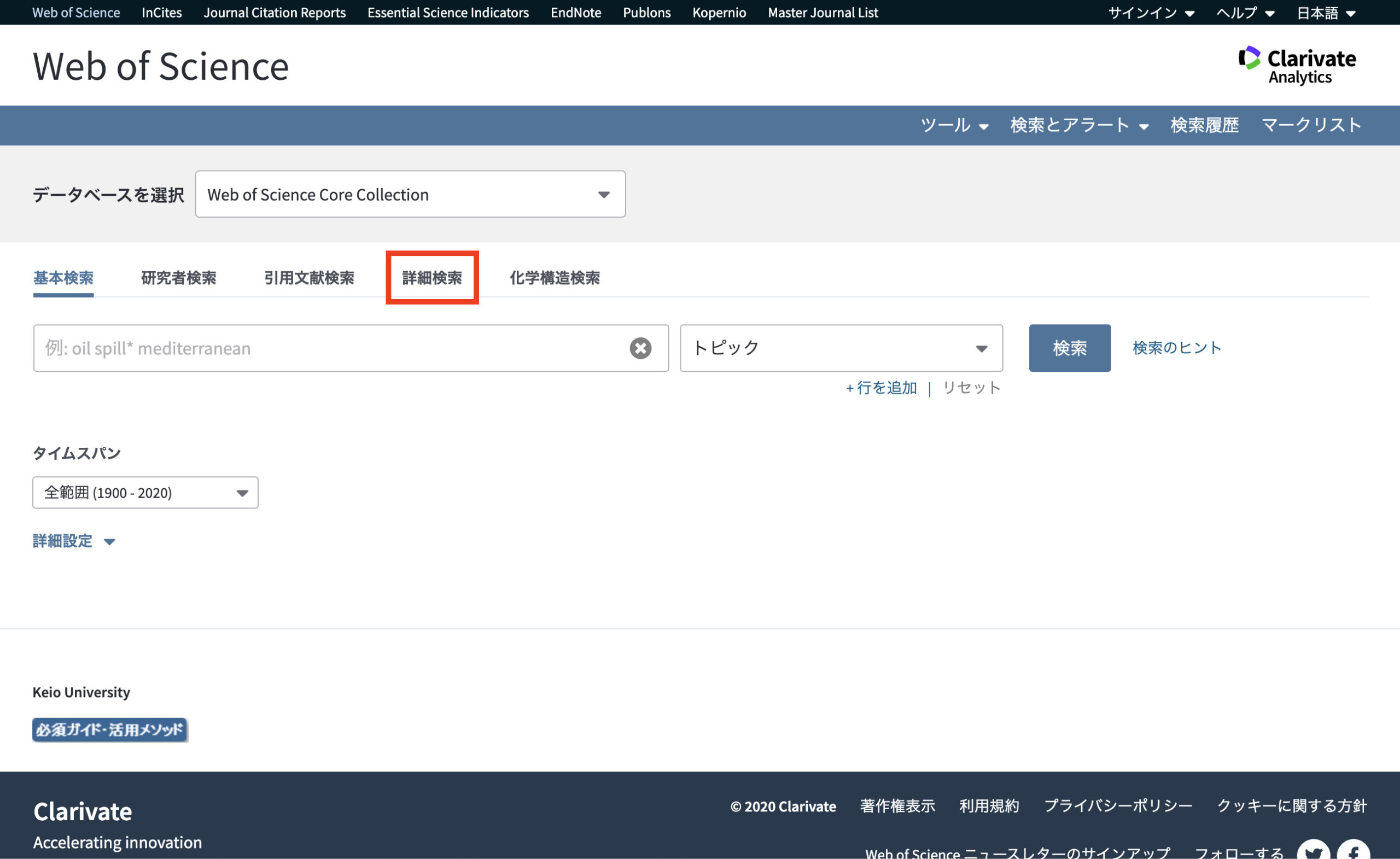Switch to the 引用文献検索 tab
Image resolution: width=1400 pixels, height=859 pixels.
[x=309, y=278]
